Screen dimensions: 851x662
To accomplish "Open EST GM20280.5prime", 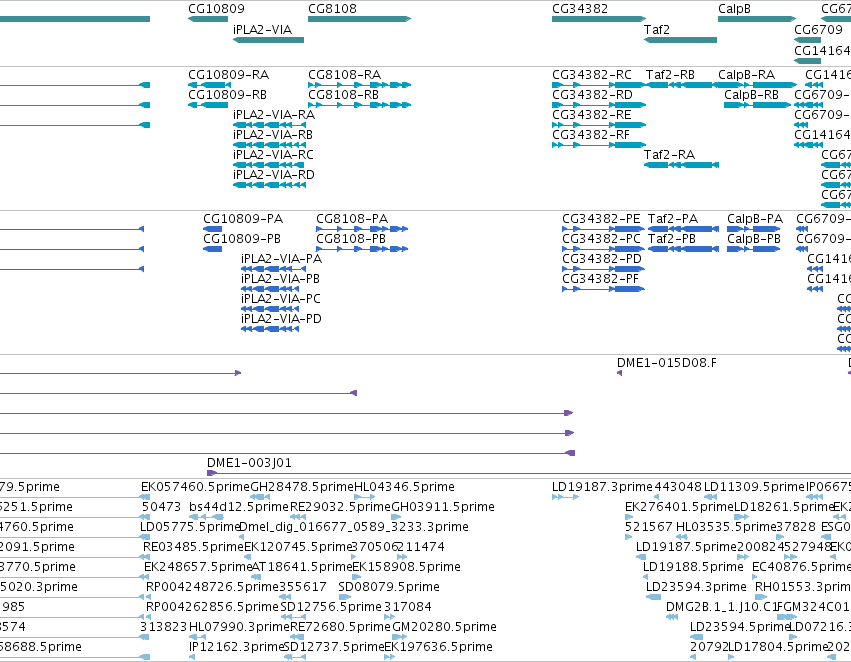I will point(444,627).
